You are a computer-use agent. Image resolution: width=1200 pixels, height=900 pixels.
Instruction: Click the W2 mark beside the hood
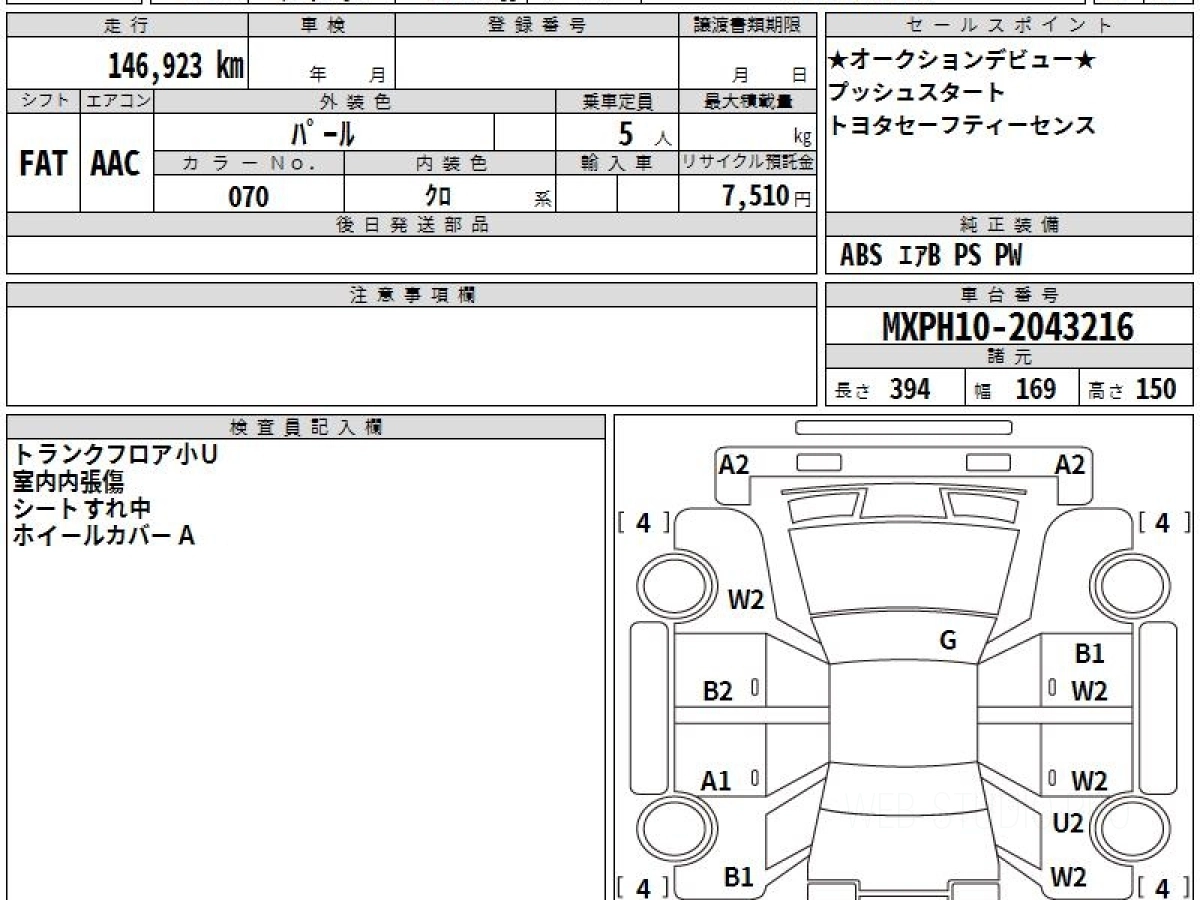(746, 600)
